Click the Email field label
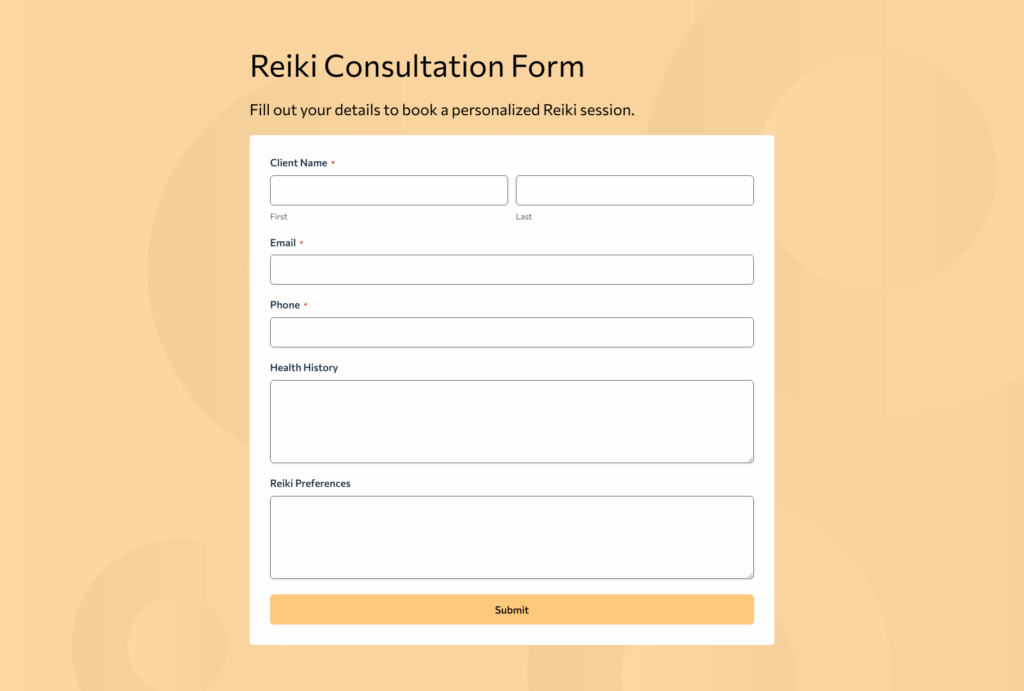Screen dimensions: 1024x691 [x=283, y=242]
